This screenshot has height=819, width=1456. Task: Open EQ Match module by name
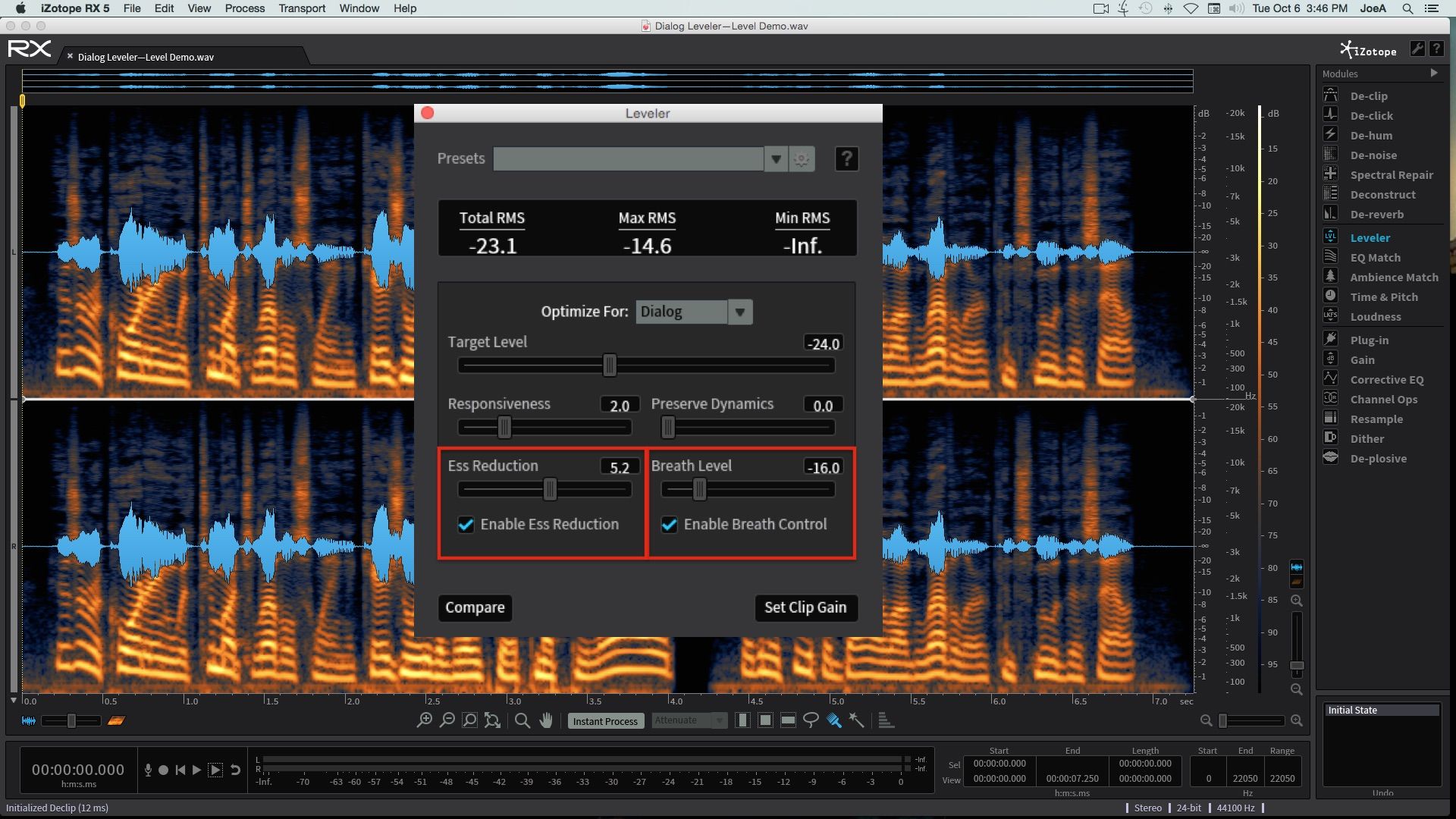coord(1375,257)
